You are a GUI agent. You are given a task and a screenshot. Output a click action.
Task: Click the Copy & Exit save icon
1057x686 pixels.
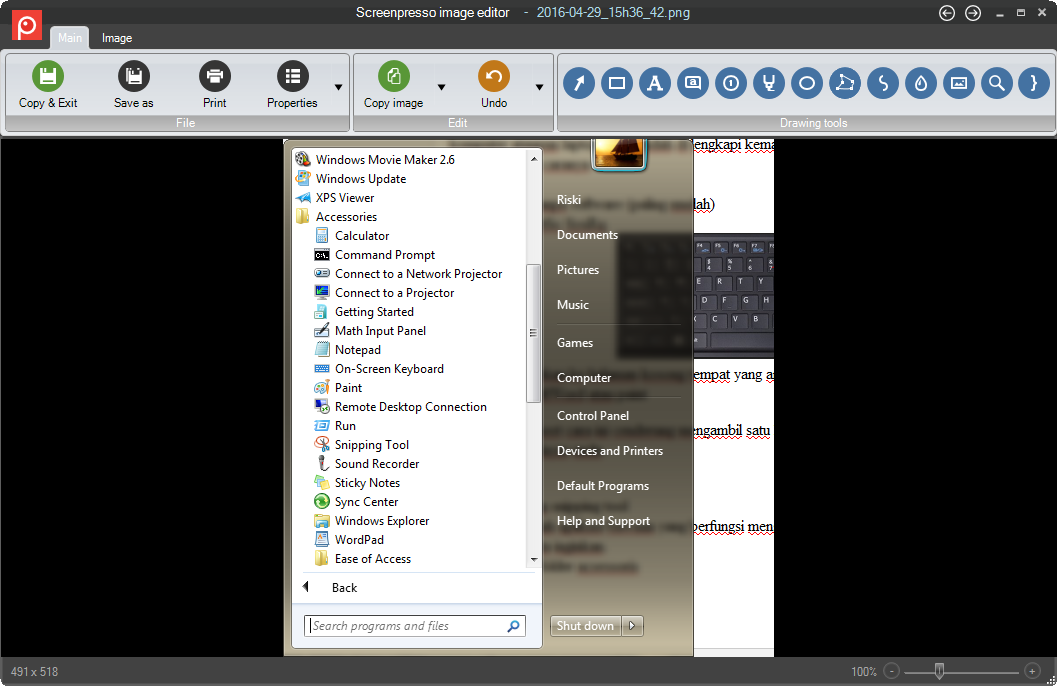(x=48, y=76)
